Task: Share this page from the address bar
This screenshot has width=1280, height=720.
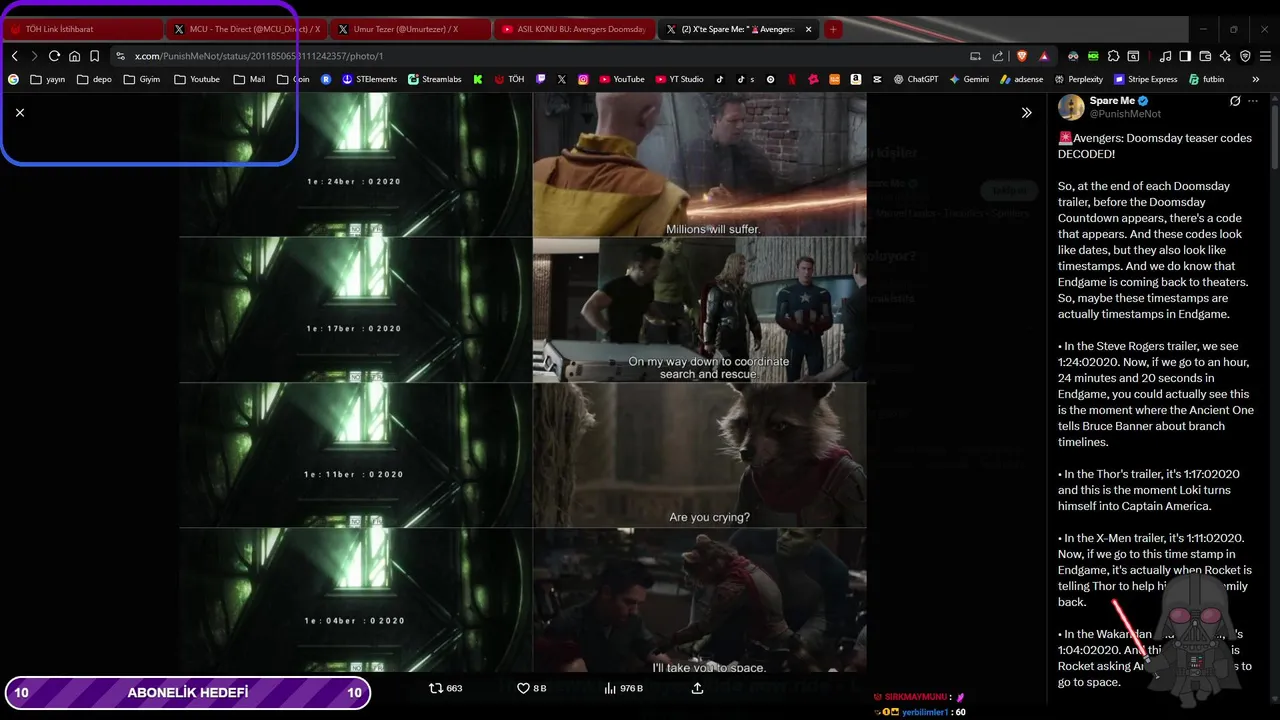Action: 998,56
